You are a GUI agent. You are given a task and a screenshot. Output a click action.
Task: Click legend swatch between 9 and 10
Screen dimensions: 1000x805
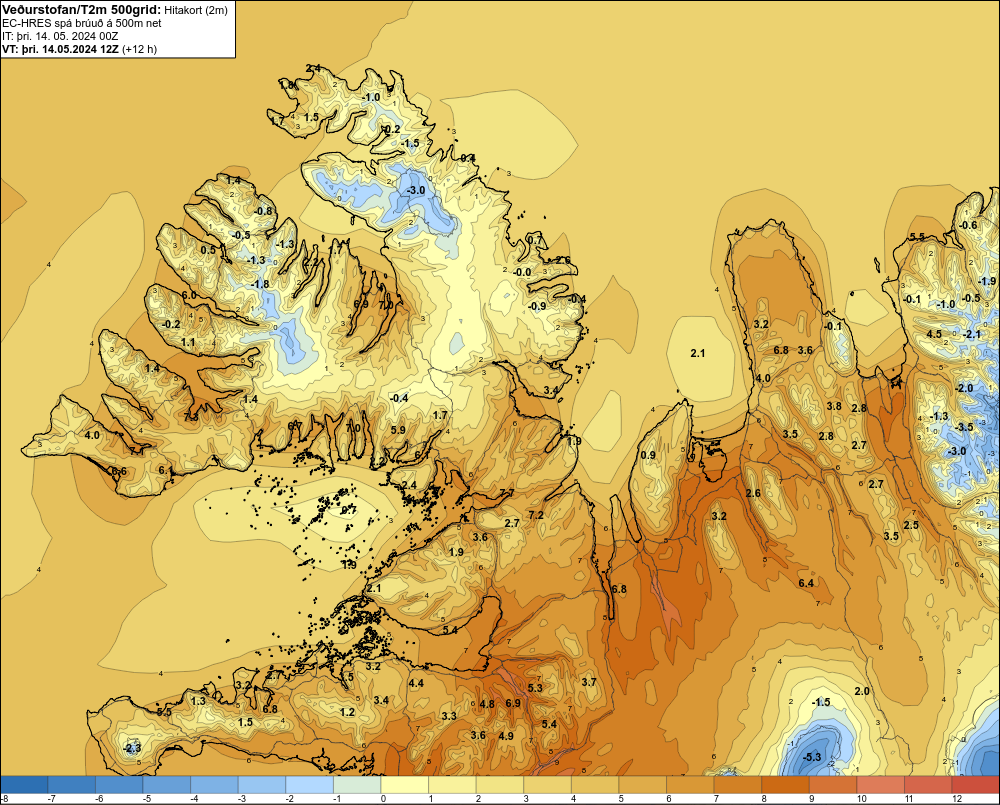coord(833,784)
